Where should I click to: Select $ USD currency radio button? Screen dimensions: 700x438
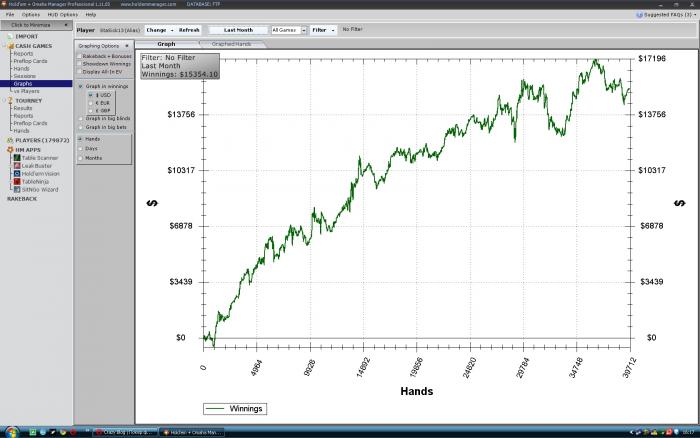[91, 95]
